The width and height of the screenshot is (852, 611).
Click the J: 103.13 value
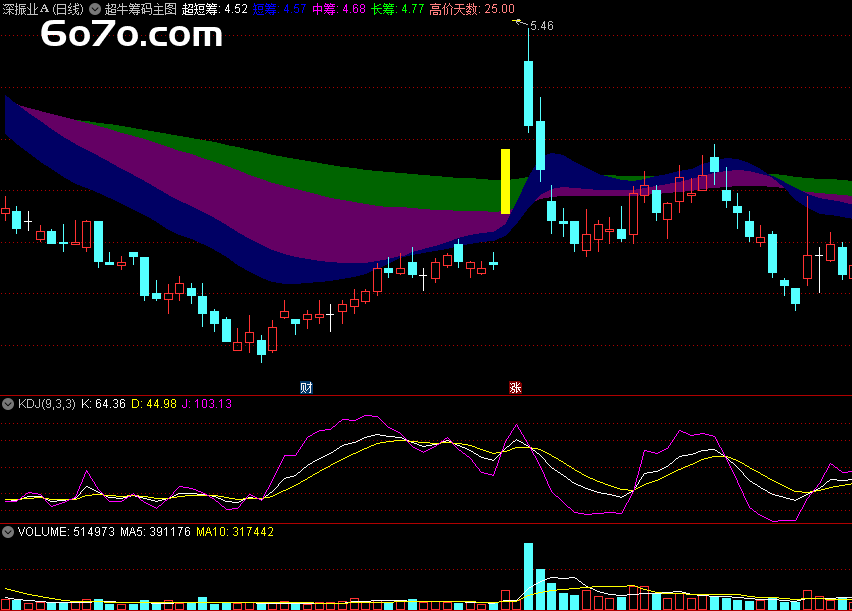pos(206,404)
